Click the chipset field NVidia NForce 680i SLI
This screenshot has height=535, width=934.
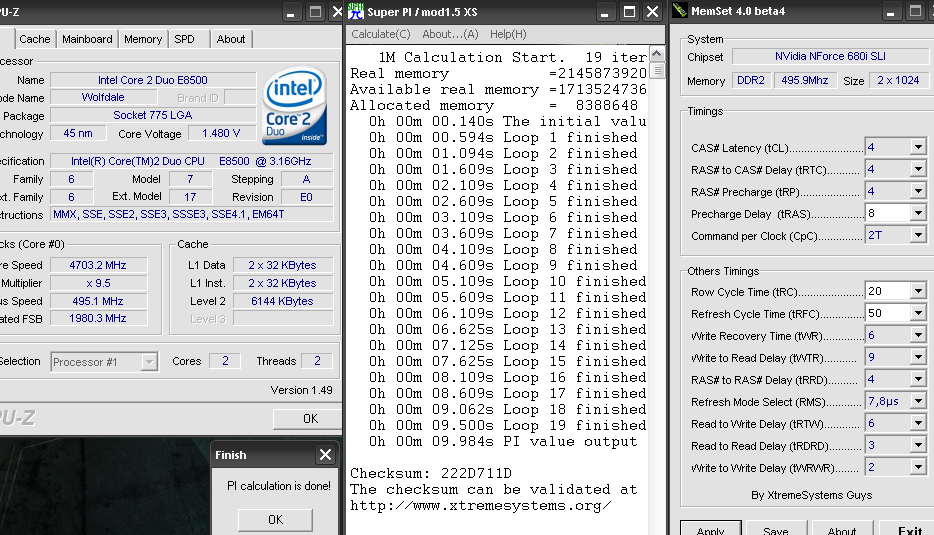point(830,56)
